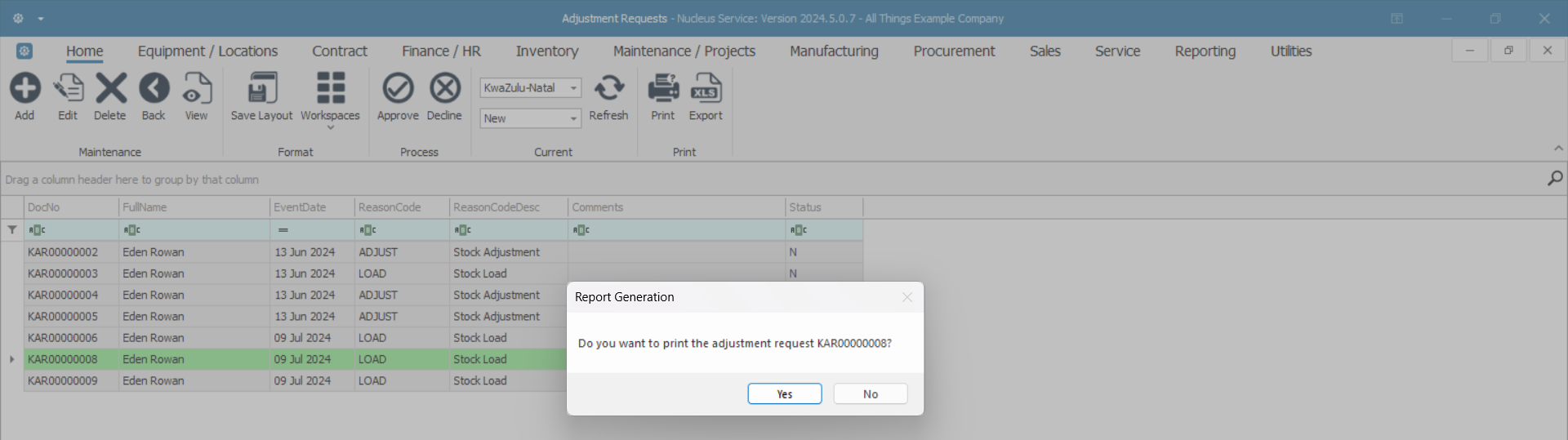Click the grid search magnifier icon

pos(1555,179)
